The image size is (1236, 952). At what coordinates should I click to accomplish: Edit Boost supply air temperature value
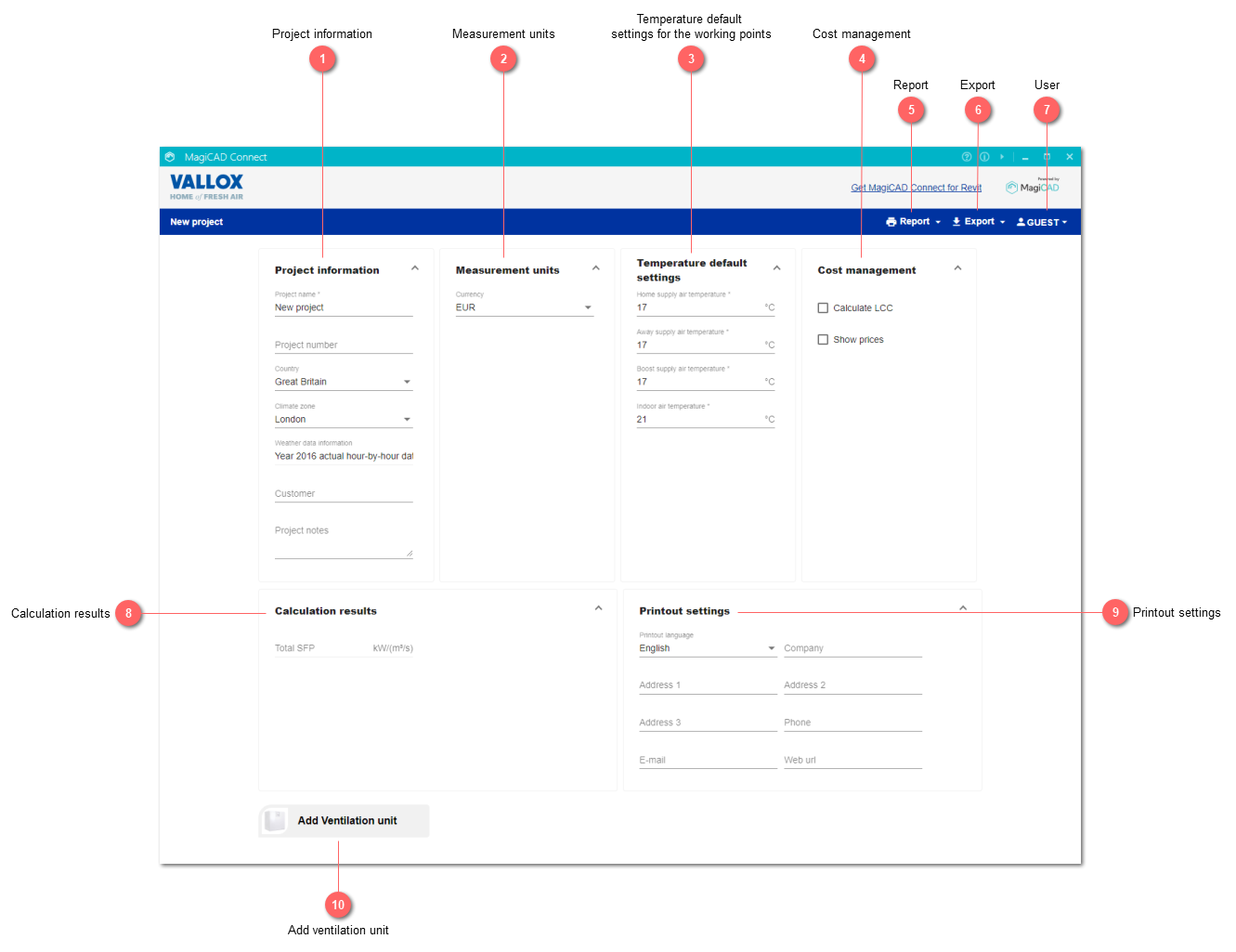[706, 382]
